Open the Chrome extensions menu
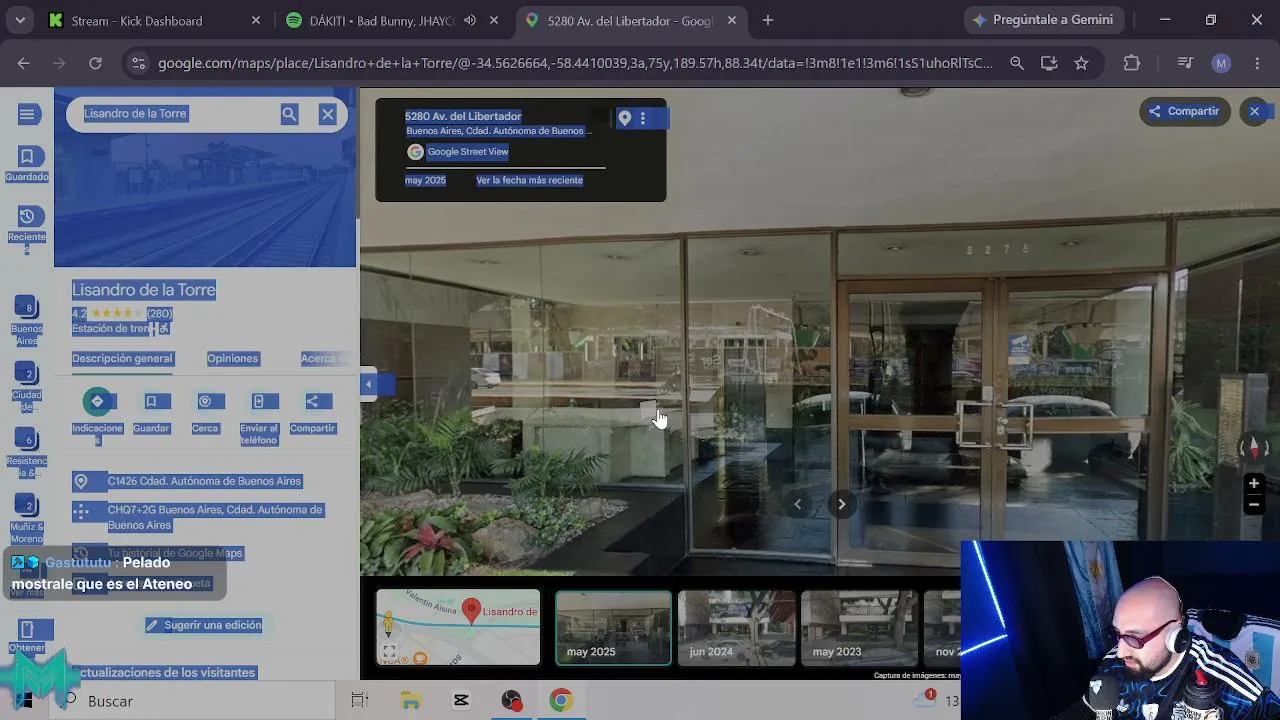The width and height of the screenshot is (1280, 720). tap(1132, 63)
